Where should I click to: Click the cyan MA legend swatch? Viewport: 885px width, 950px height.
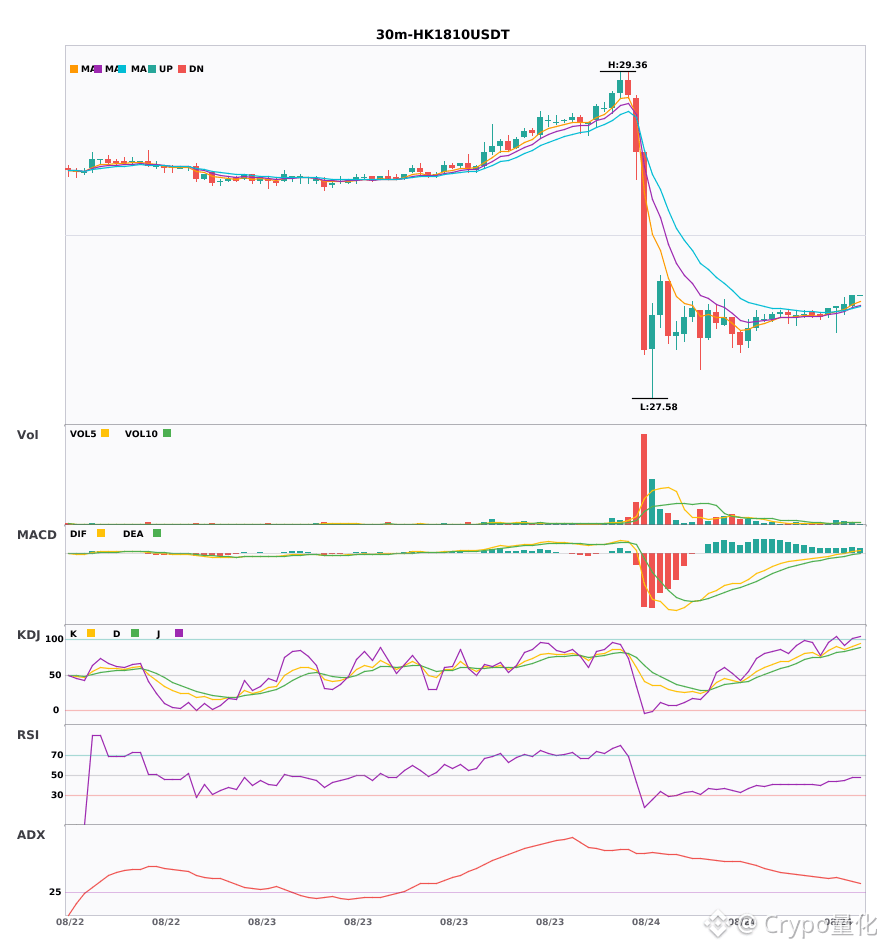click(x=122, y=69)
